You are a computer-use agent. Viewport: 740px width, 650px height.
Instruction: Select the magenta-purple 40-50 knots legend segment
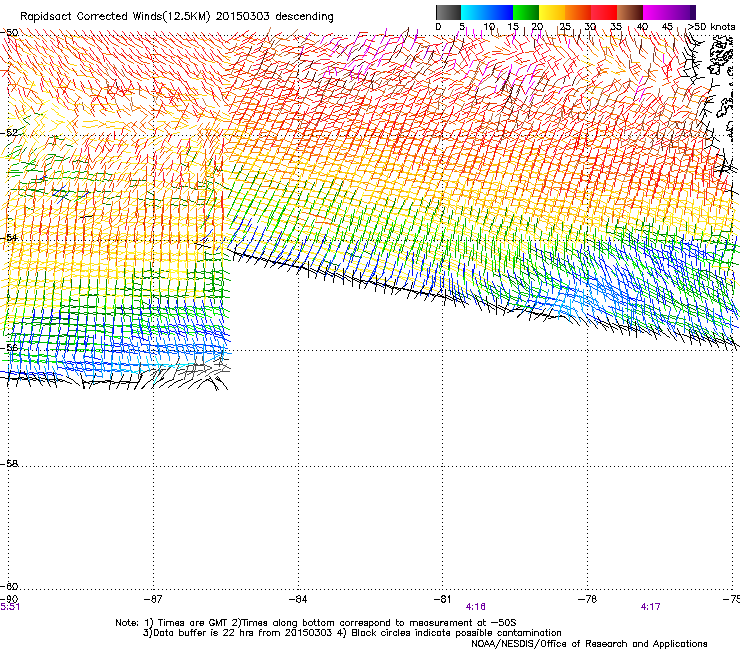tap(669, 12)
